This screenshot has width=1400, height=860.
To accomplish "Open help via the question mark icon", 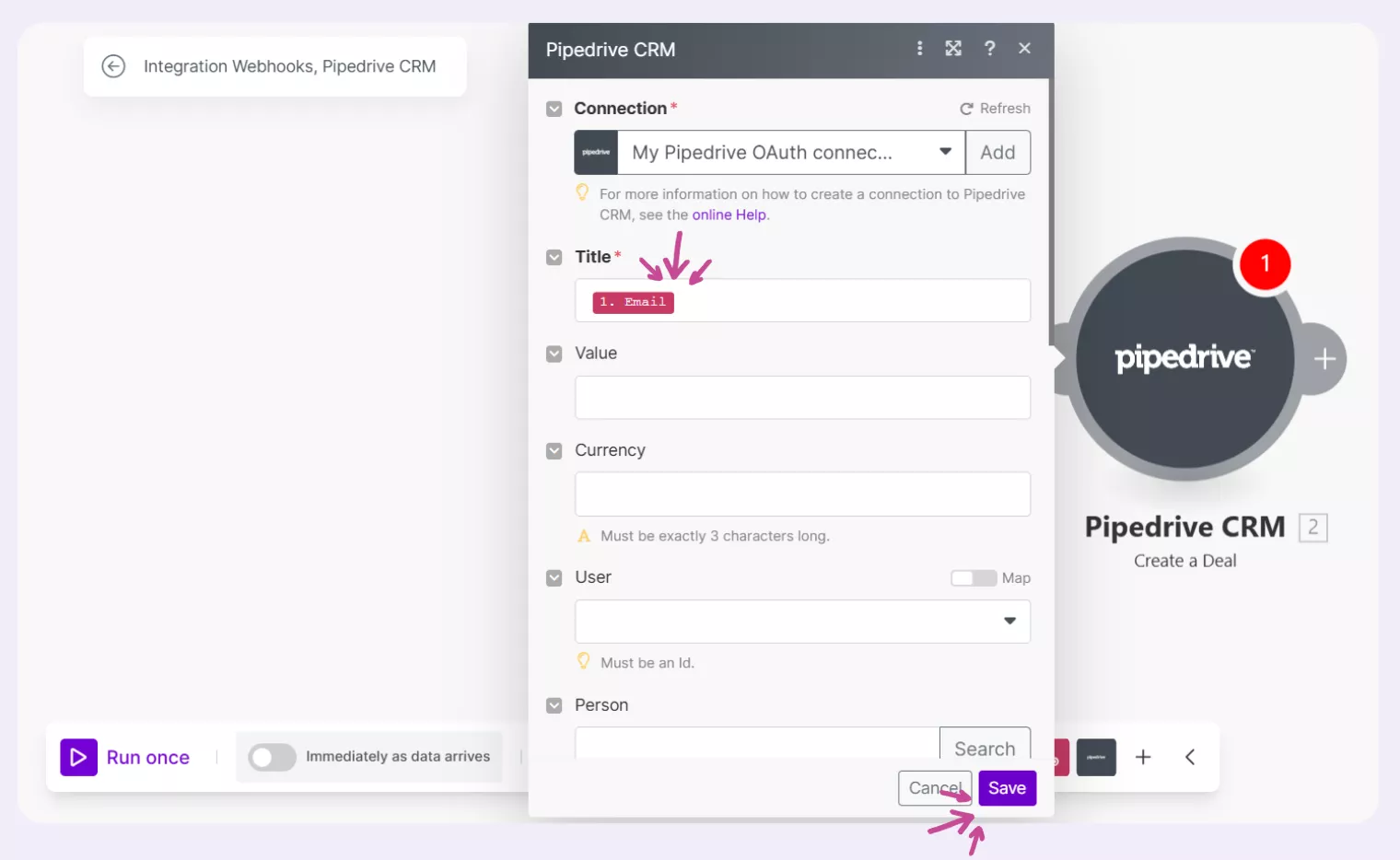I will point(989,48).
